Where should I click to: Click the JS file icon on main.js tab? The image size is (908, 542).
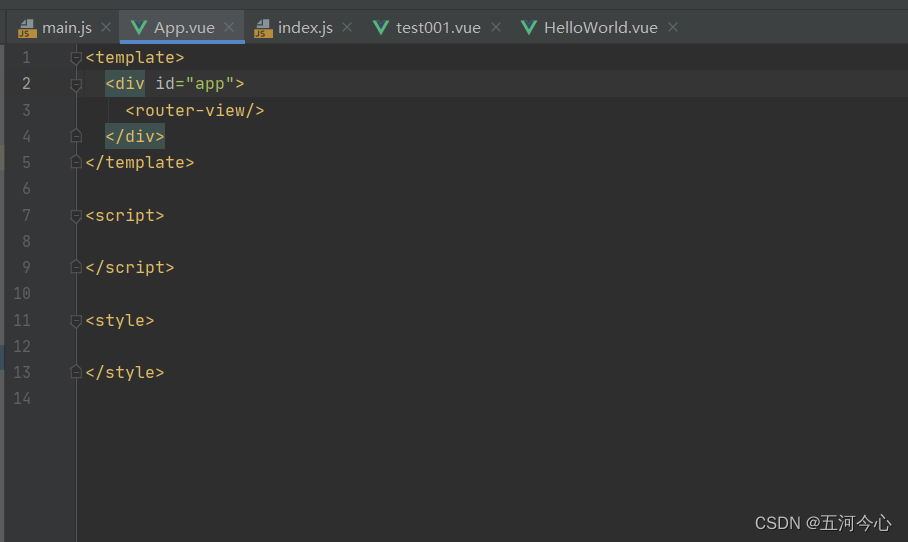(27, 28)
